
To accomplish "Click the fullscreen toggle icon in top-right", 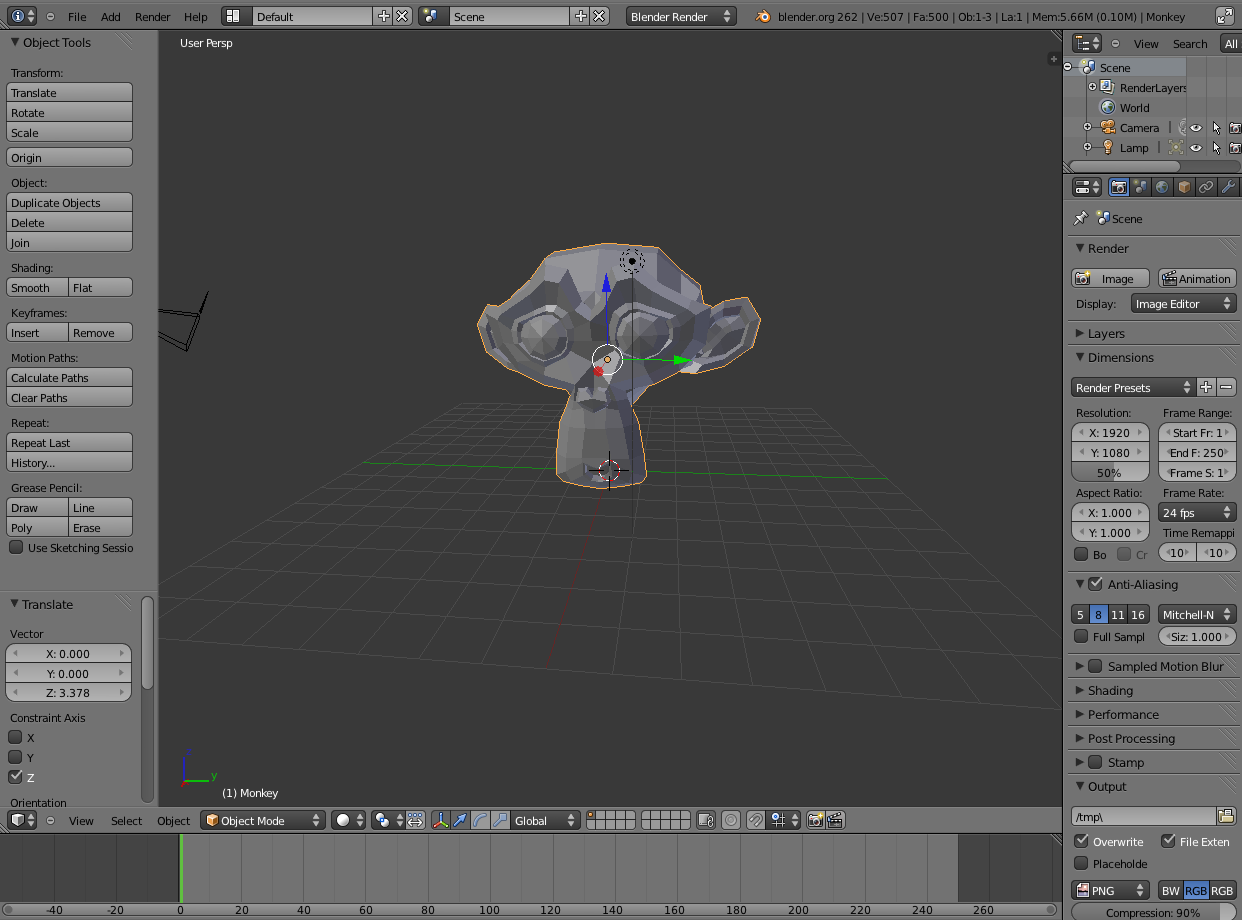I will tap(1225, 16).
